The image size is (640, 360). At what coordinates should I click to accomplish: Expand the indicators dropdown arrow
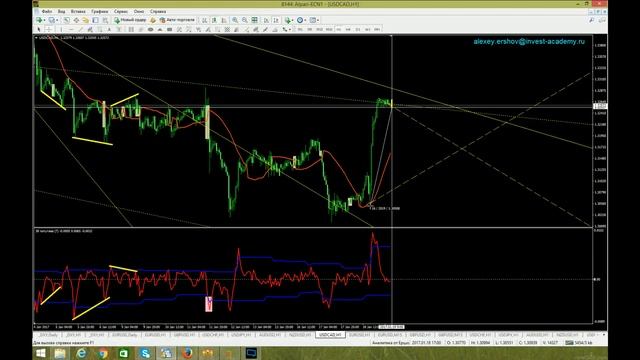(x=293, y=20)
